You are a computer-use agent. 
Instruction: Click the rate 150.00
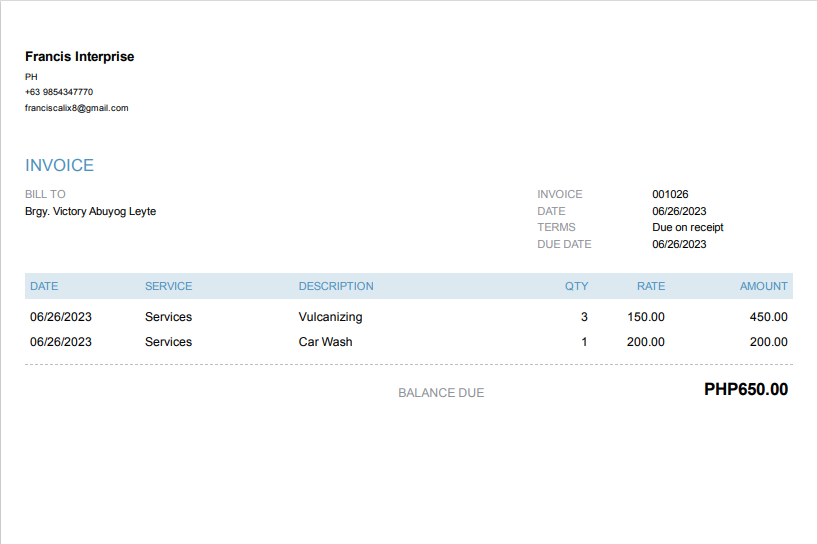click(x=646, y=317)
